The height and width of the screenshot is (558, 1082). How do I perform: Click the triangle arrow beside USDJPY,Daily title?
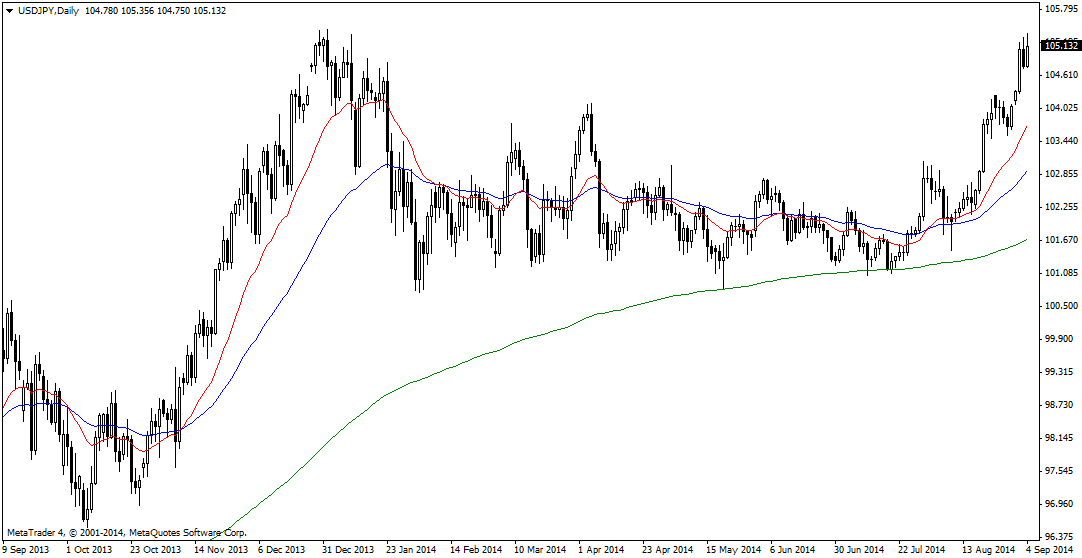click(9, 10)
